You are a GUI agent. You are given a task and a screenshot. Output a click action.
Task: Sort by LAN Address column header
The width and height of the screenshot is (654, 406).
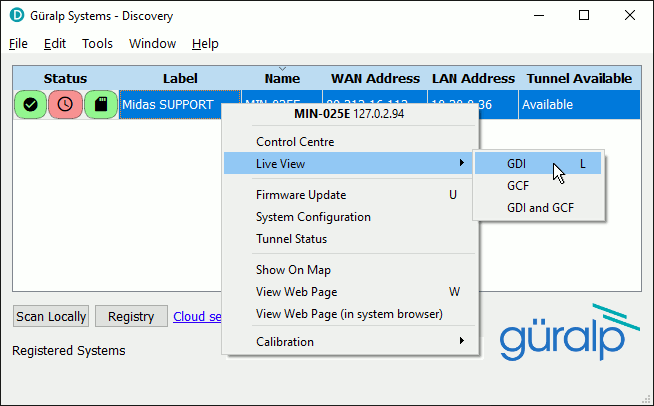coord(473,78)
